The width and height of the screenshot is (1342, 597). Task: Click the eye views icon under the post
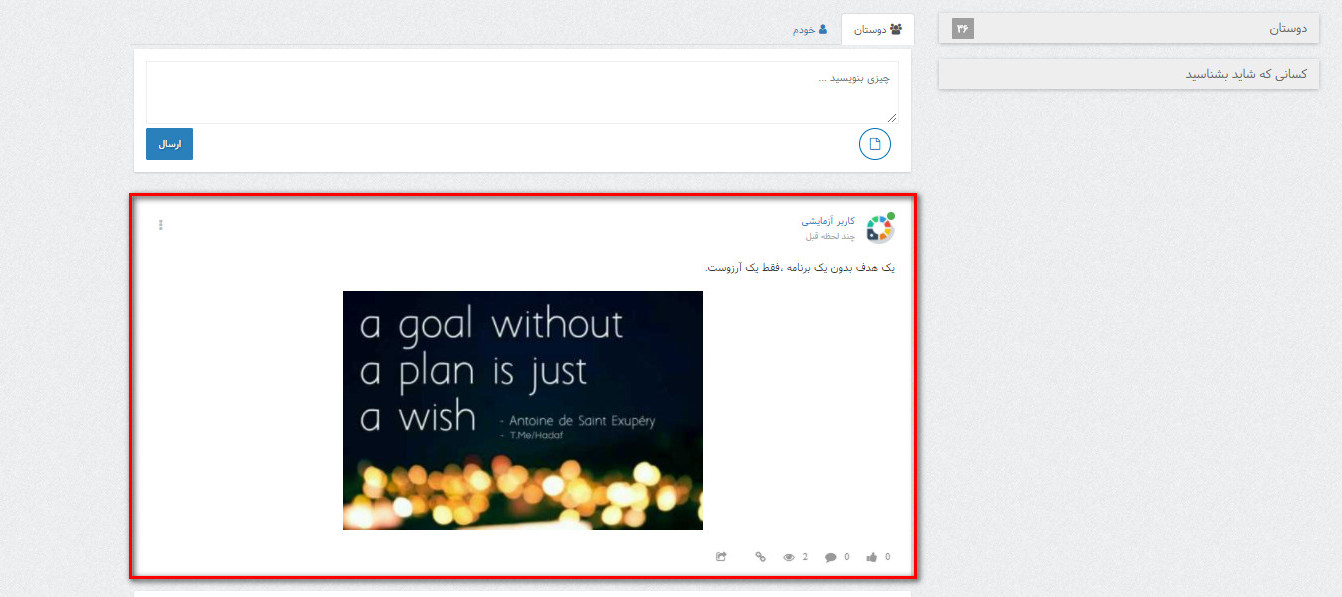point(788,558)
